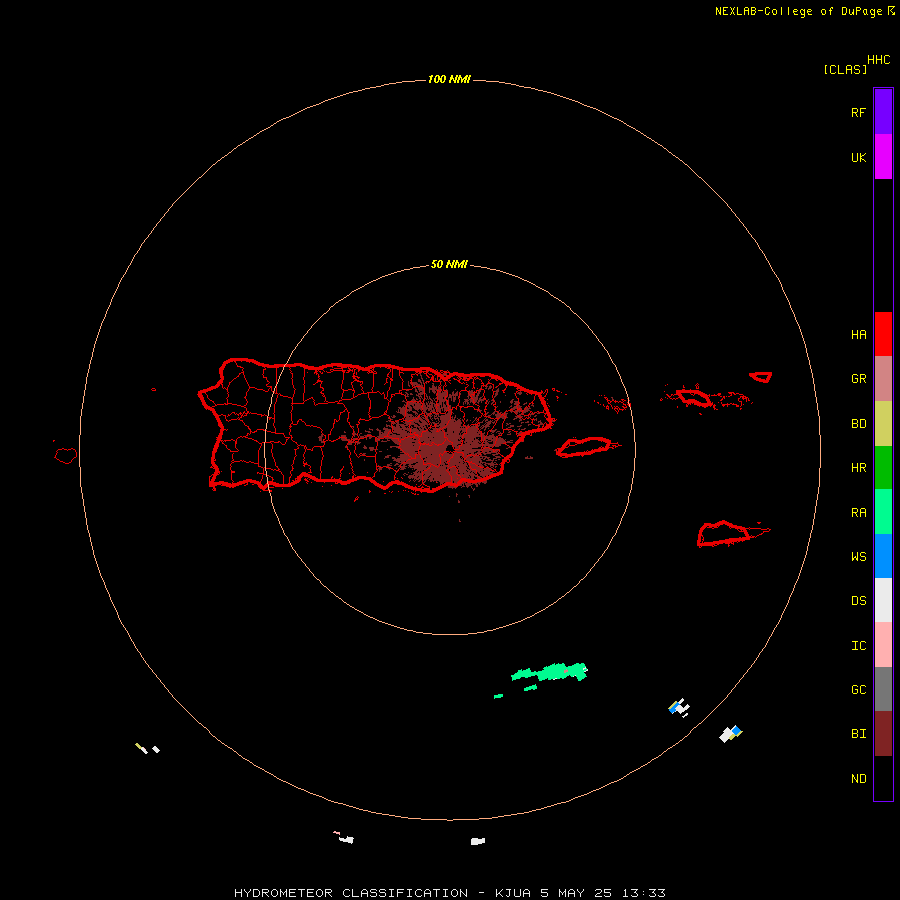Click the IC pink legend swatch

pos(883,645)
